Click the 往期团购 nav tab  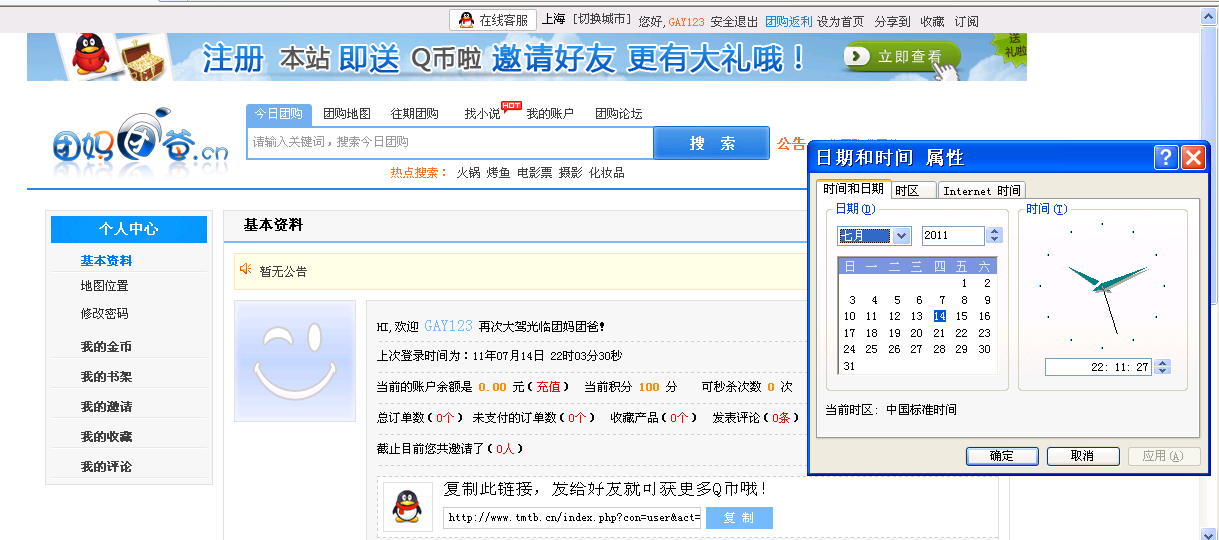pyautogui.click(x=415, y=114)
